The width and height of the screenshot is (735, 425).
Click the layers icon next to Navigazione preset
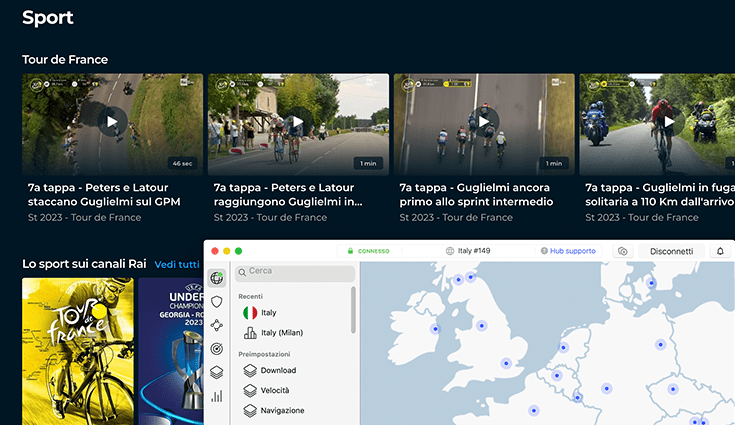(250, 410)
